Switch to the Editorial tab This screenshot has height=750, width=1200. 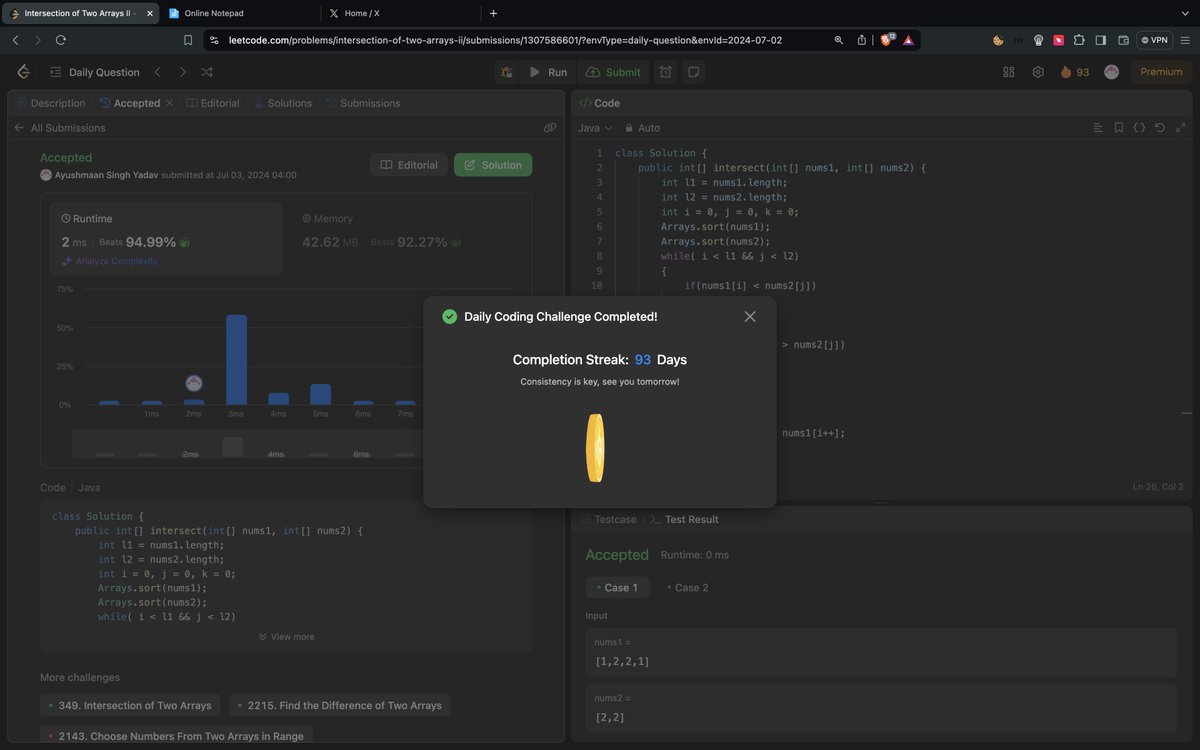[x=214, y=103]
